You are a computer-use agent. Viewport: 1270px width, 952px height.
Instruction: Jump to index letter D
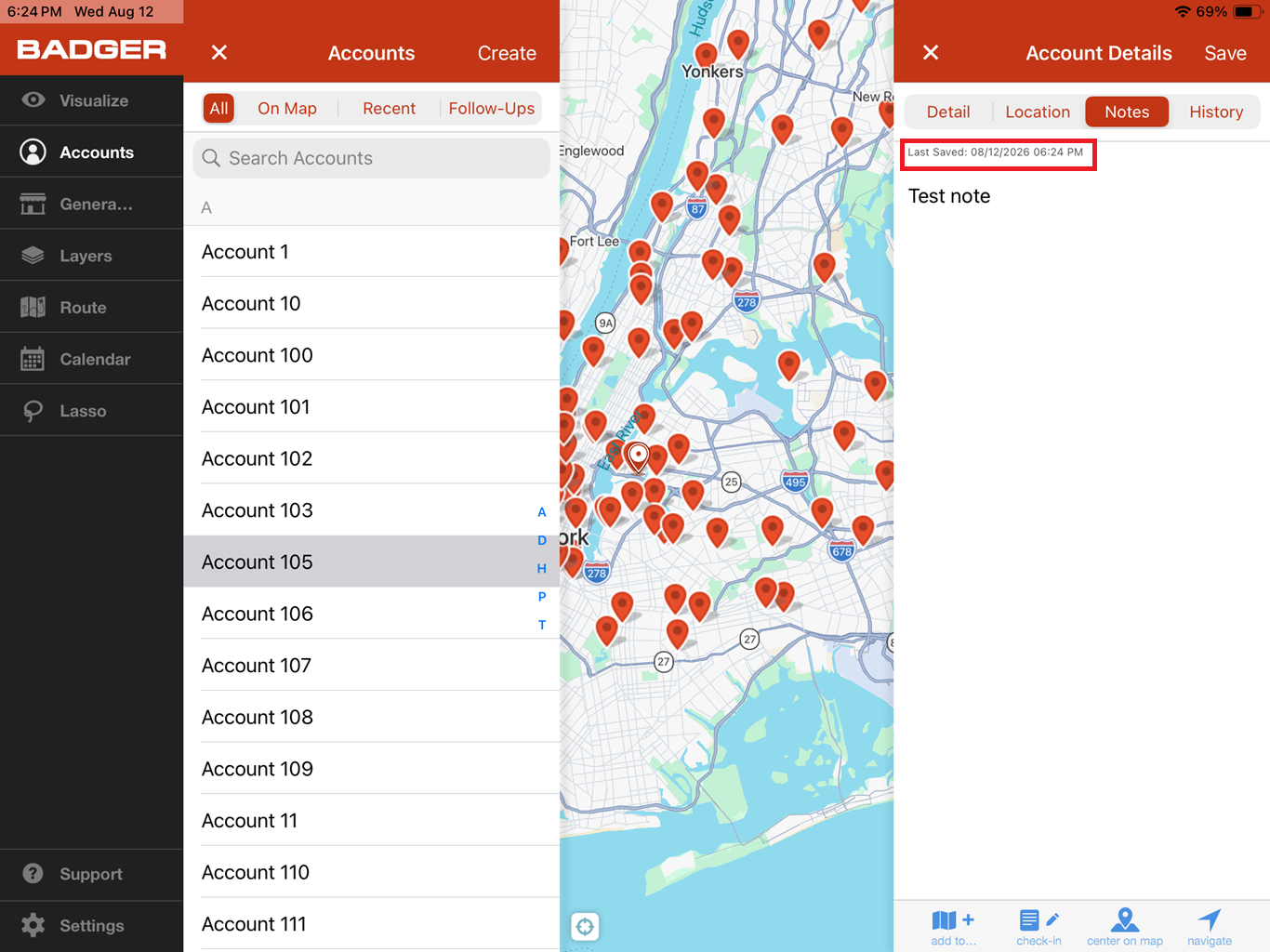542,540
